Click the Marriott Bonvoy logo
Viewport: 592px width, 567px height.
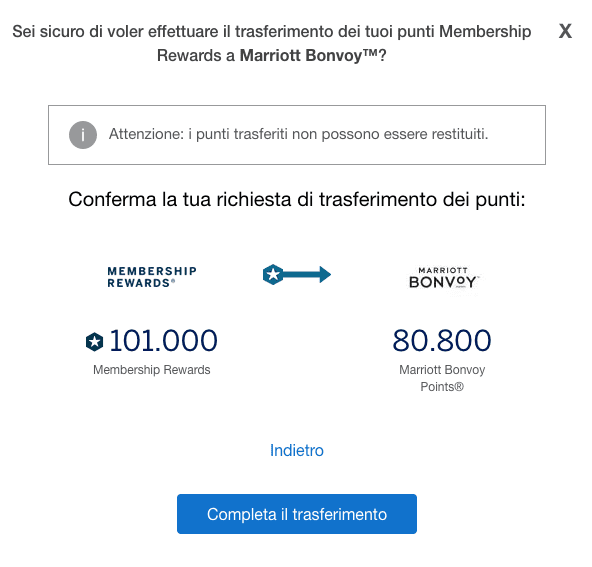point(443,278)
